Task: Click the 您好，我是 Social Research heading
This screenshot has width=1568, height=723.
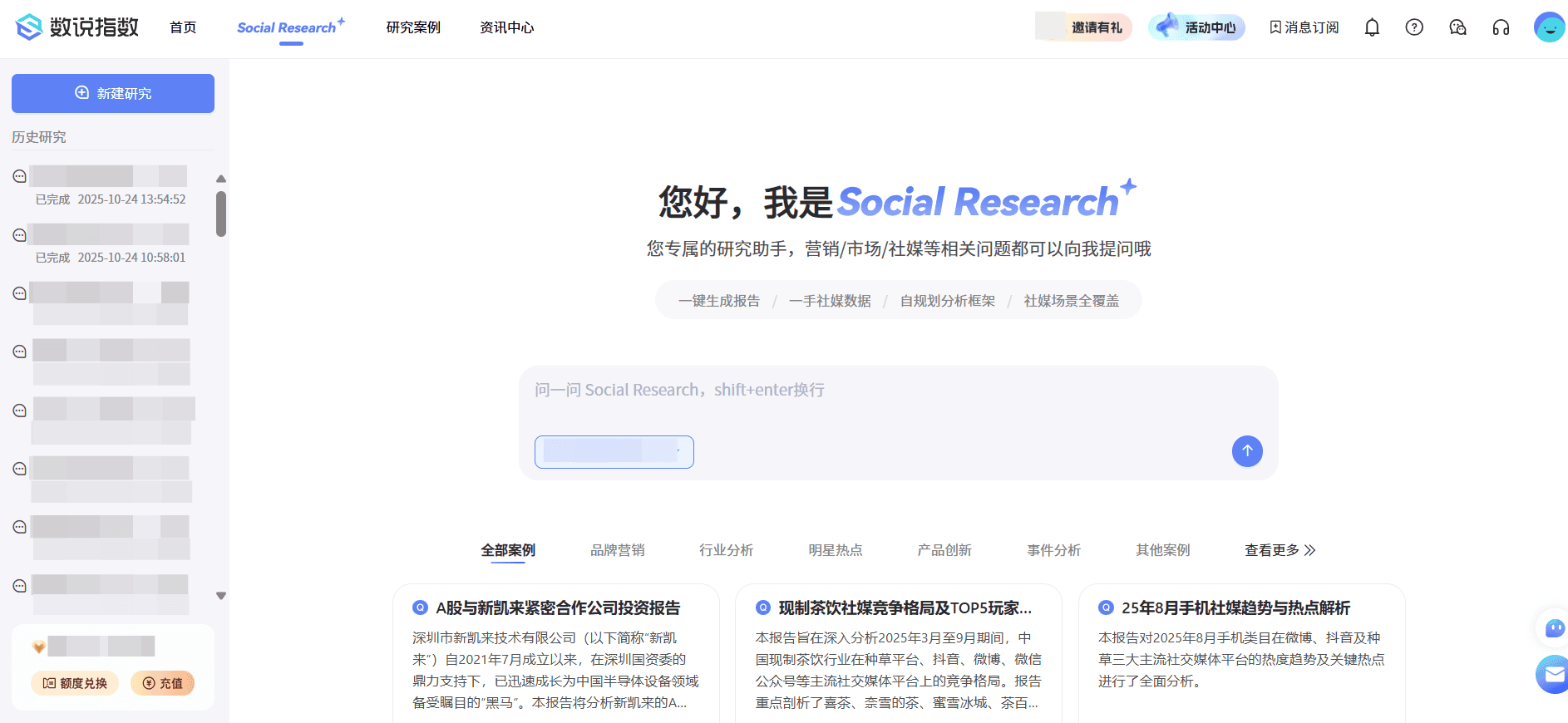Action: click(898, 201)
